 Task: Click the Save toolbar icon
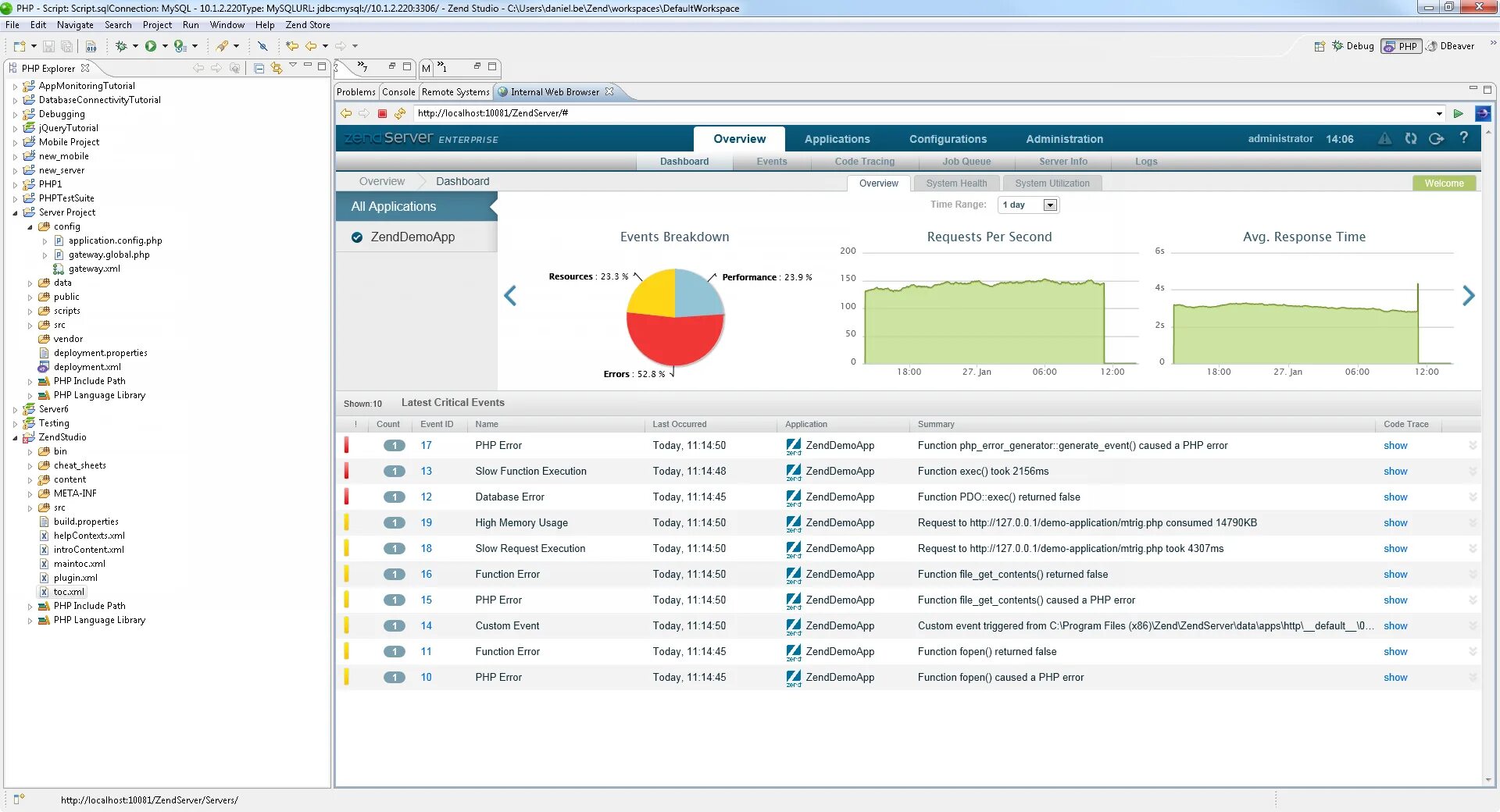click(x=48, y=47)
